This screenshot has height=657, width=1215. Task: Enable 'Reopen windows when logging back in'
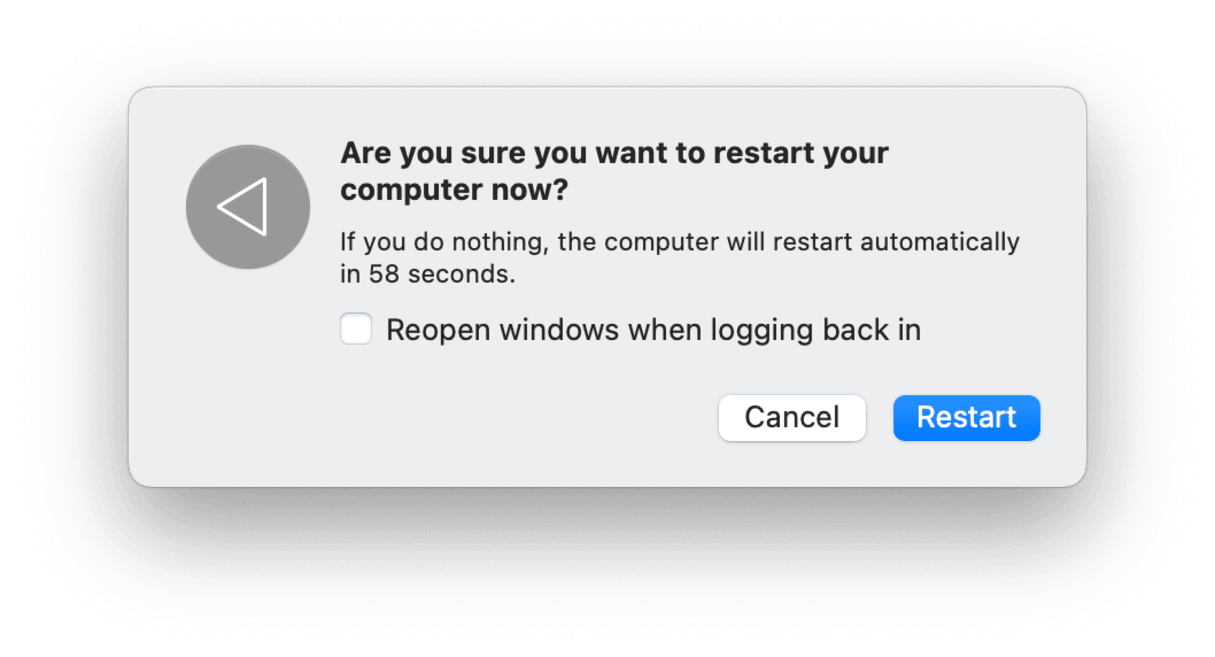(356, 328)
